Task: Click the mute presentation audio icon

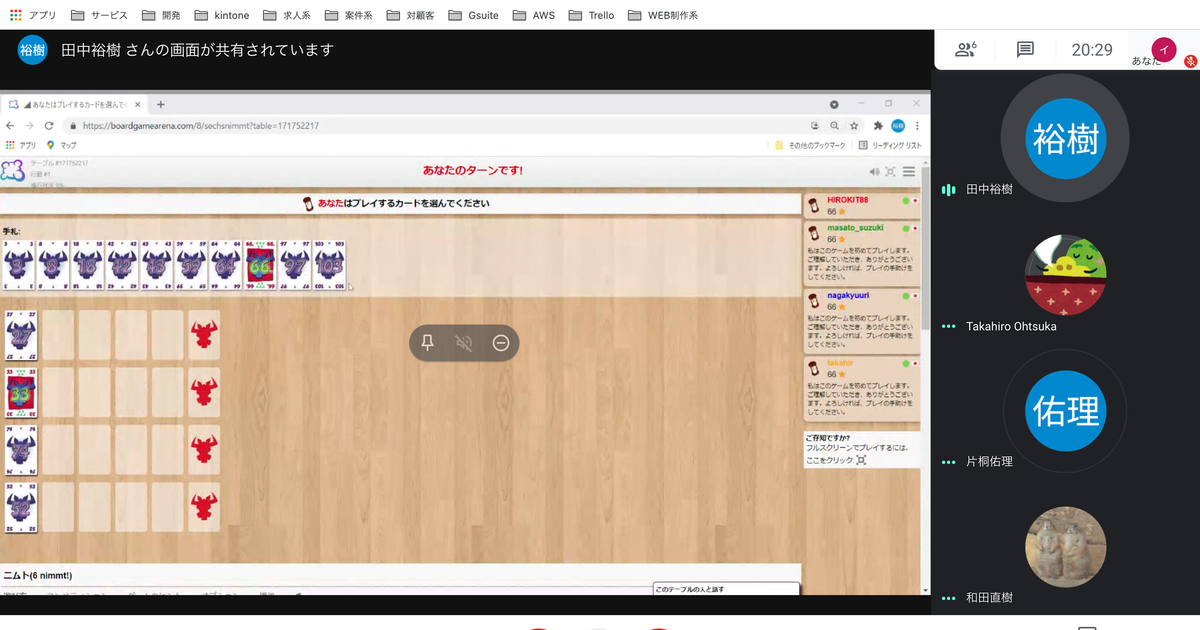Action: [x=464, y=343]
